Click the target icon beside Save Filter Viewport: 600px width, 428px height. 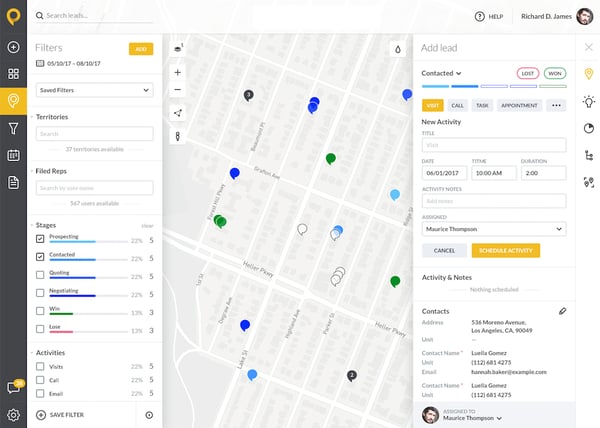(x=149, y=415)
